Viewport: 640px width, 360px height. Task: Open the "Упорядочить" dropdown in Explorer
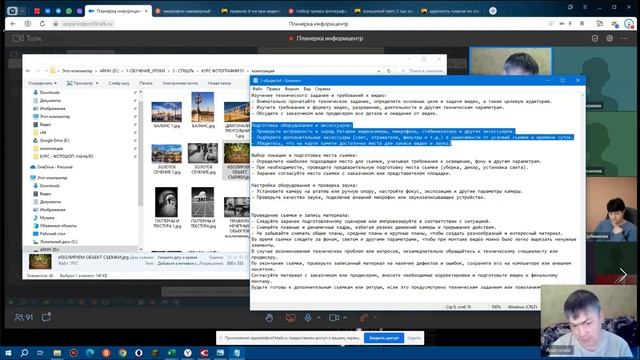click(x=42, y=83)
